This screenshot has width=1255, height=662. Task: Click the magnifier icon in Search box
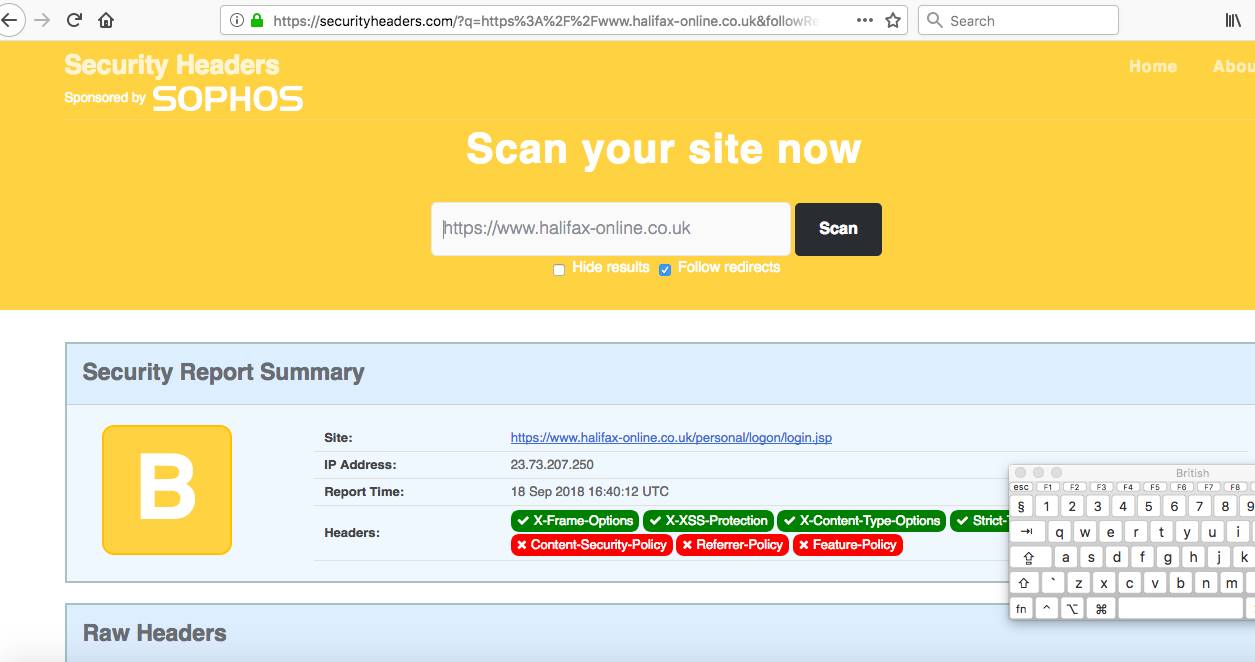click(x=935, y=20)
